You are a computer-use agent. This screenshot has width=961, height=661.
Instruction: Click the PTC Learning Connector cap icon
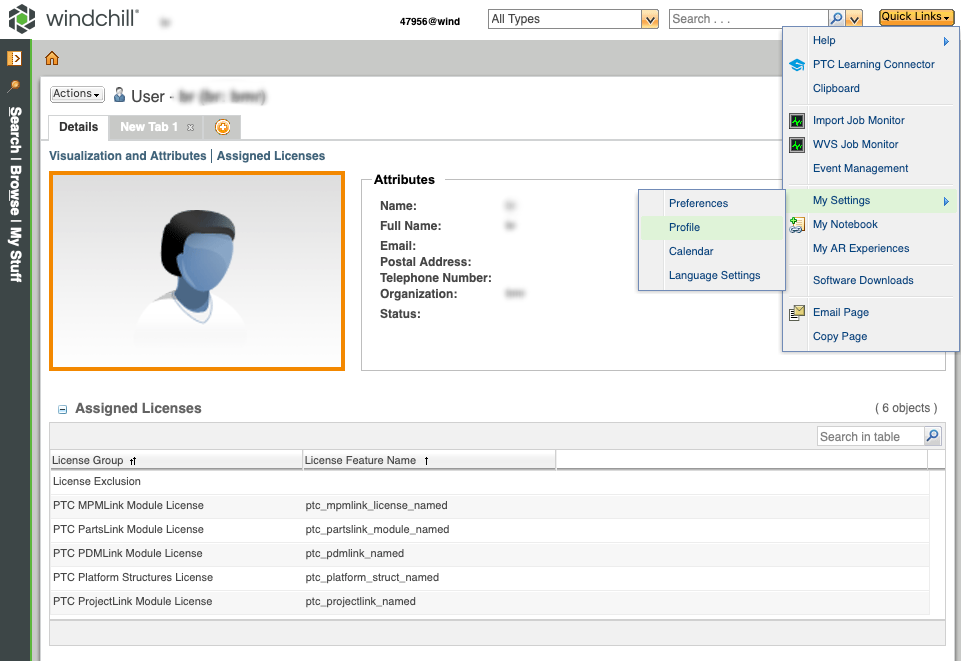point(797,64)
